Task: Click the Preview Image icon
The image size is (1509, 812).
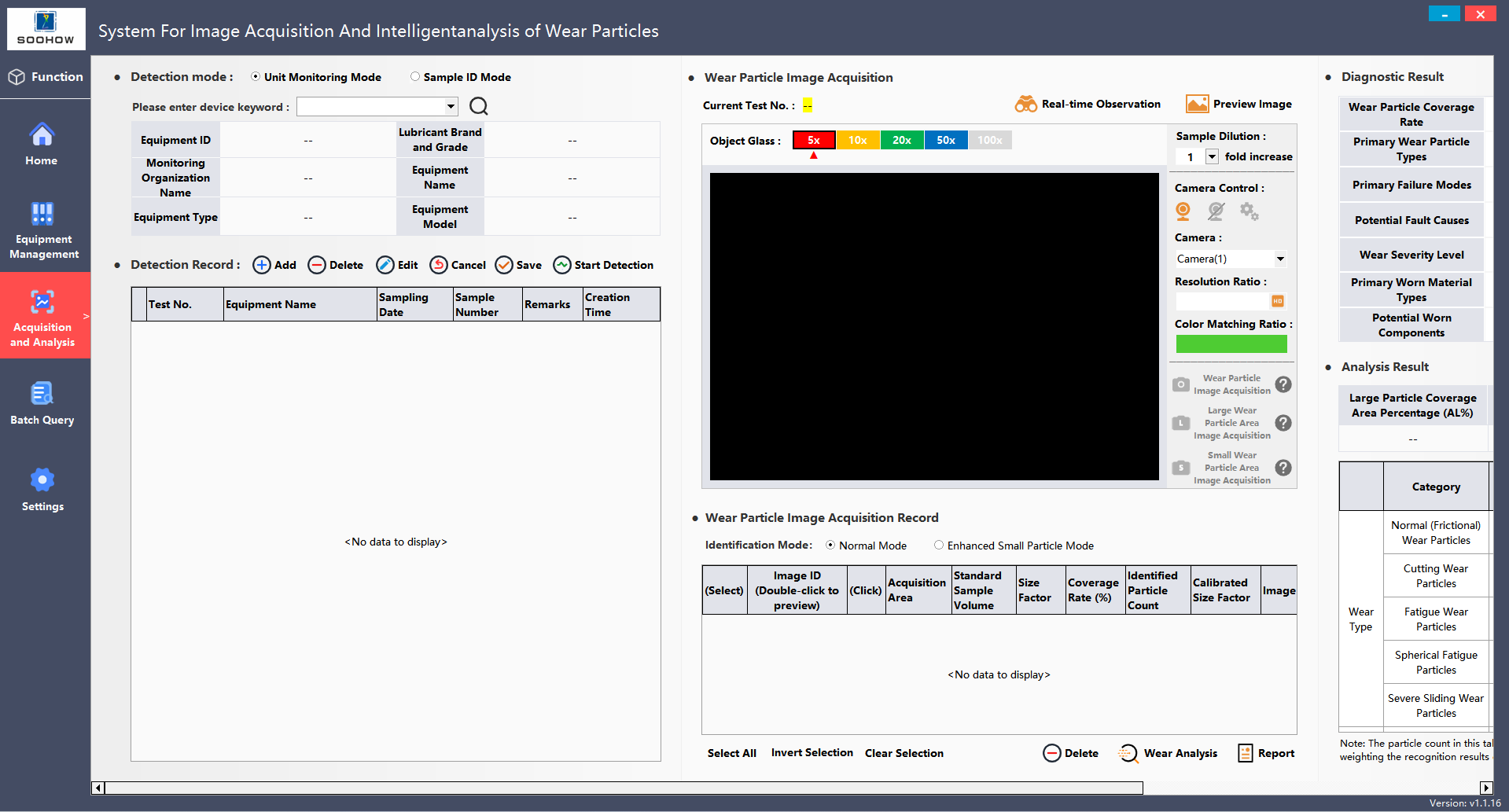Action: coord(1197,104)
